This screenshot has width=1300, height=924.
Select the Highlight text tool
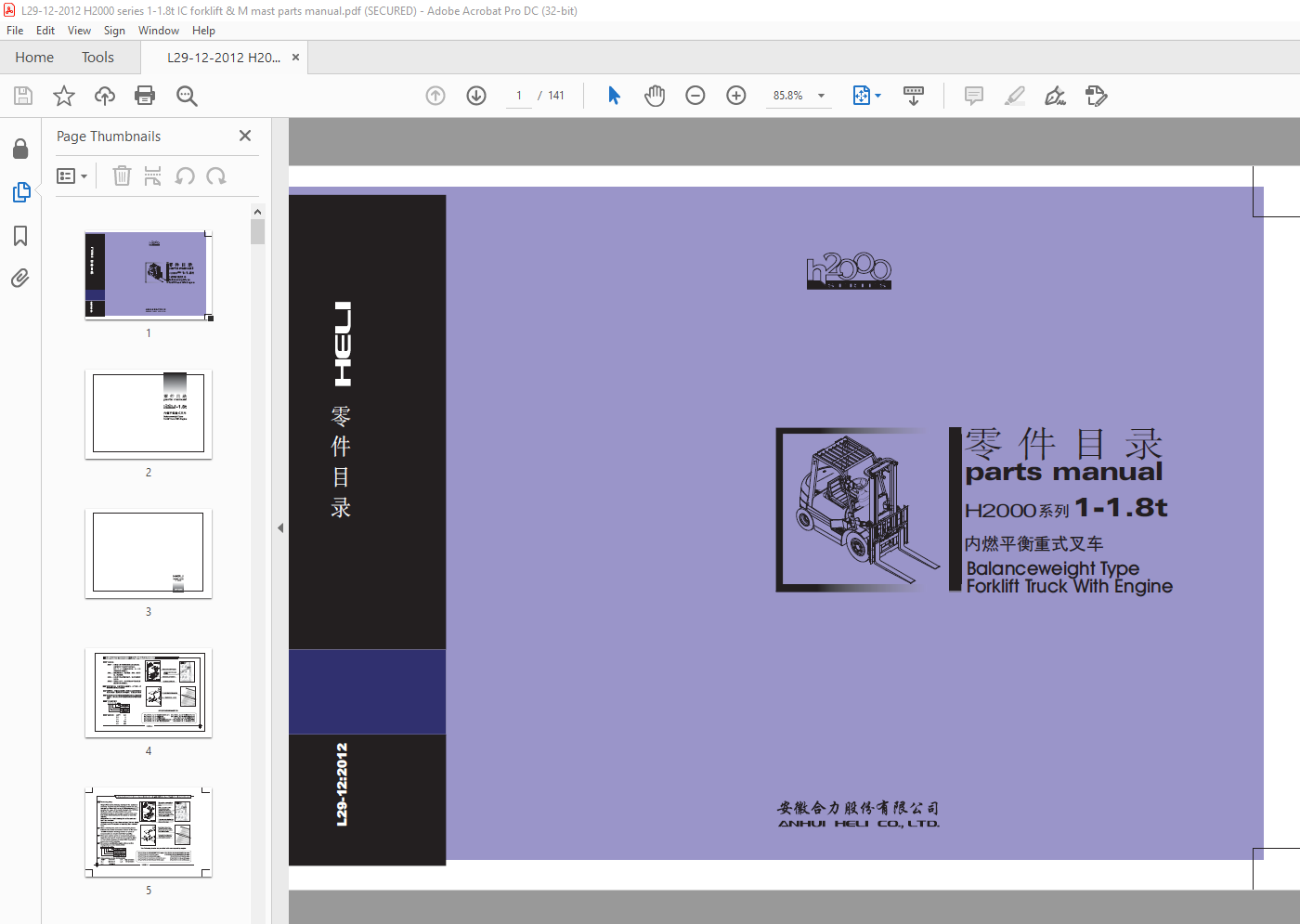pyautogui.click(x=1015, y=96)
